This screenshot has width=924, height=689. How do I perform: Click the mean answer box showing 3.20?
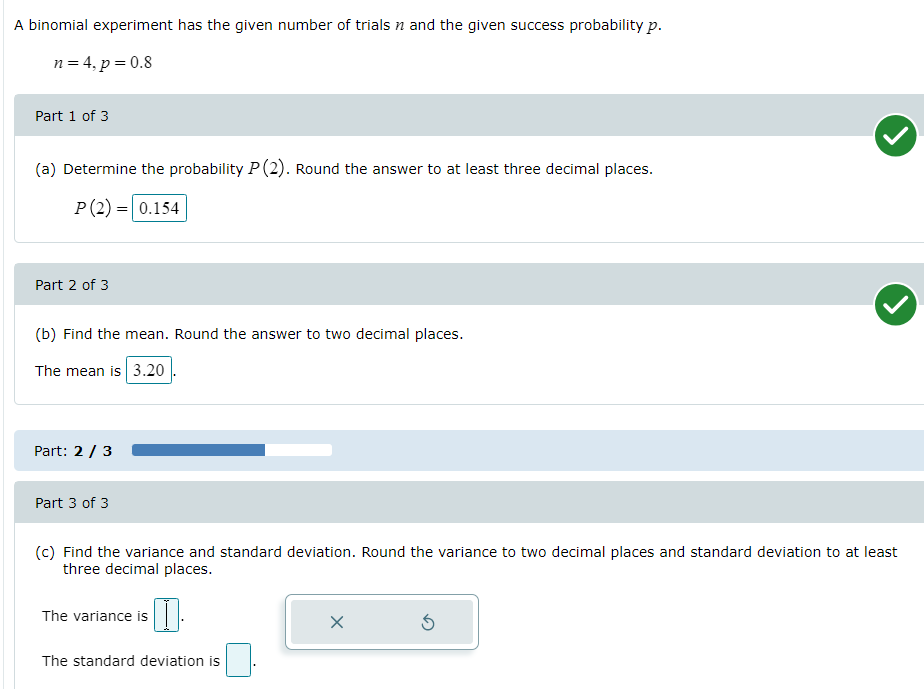[x=148, y=369]
